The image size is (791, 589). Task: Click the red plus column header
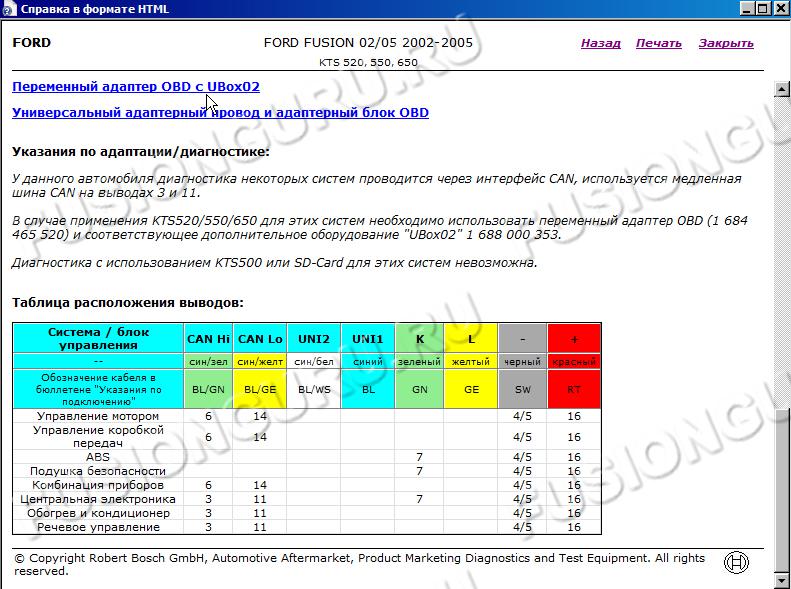(x=574, y=339)
